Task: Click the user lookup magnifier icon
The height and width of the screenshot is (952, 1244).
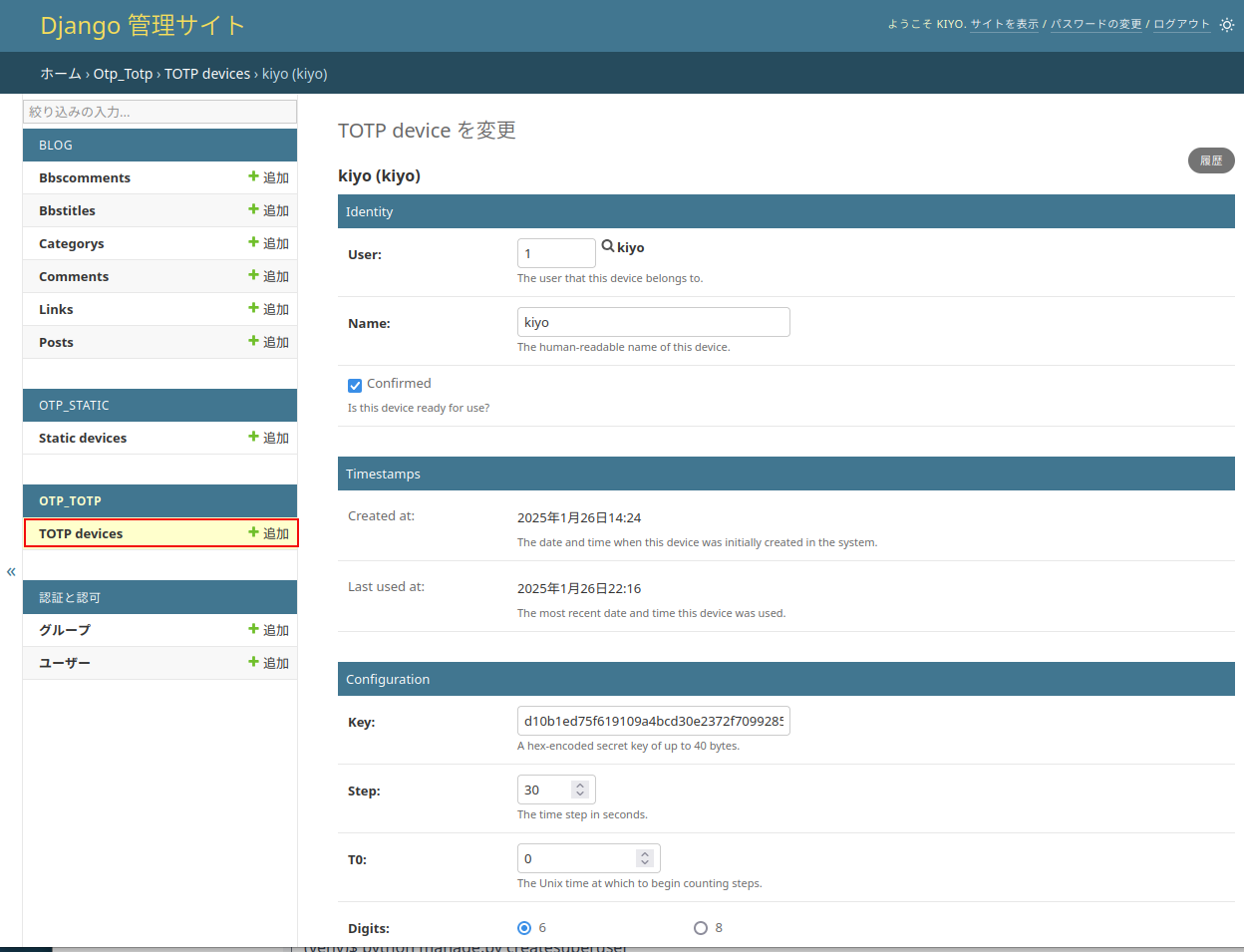Action: (x=608, y=246)
